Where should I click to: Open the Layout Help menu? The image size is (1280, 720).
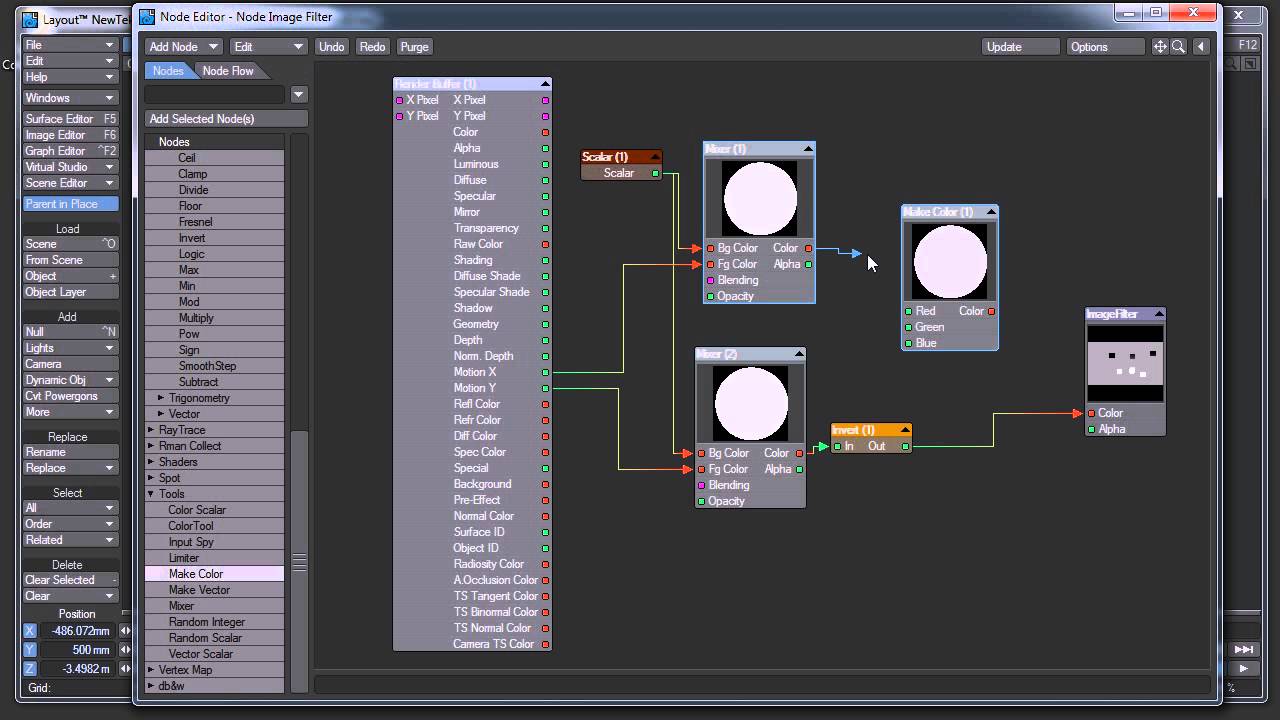[x=71, y=77]
